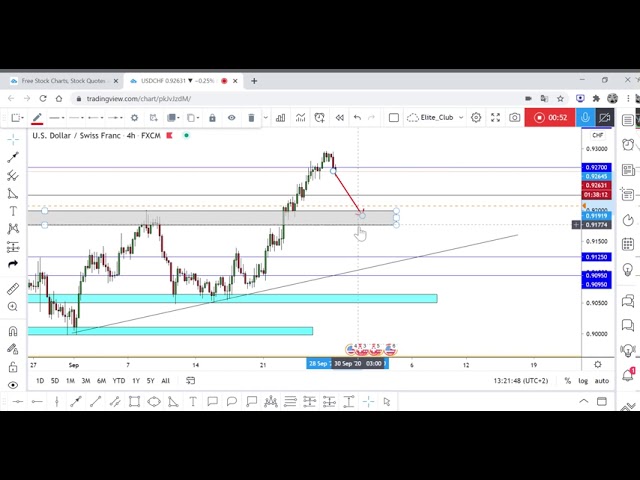
Task: Pick the ruler measure tool
Action: click(x=13, y=289)
